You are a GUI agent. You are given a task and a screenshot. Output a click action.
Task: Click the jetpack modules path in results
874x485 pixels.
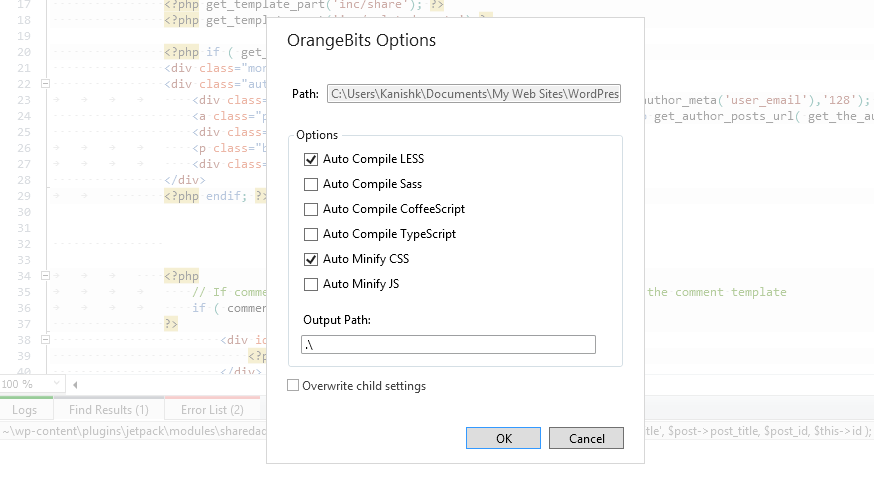[134, 431]
